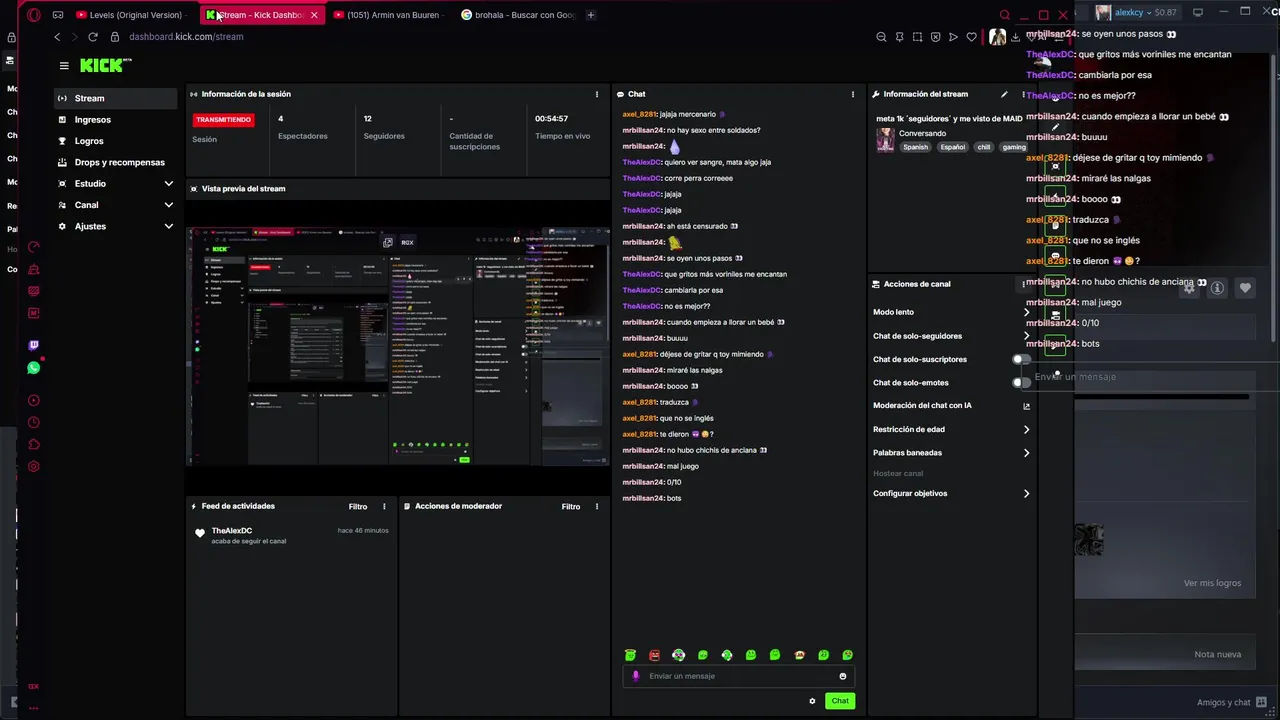Open Twitch in Opera sidebar
This screenshot has width=1280, height=720.
tap(34, 345)
